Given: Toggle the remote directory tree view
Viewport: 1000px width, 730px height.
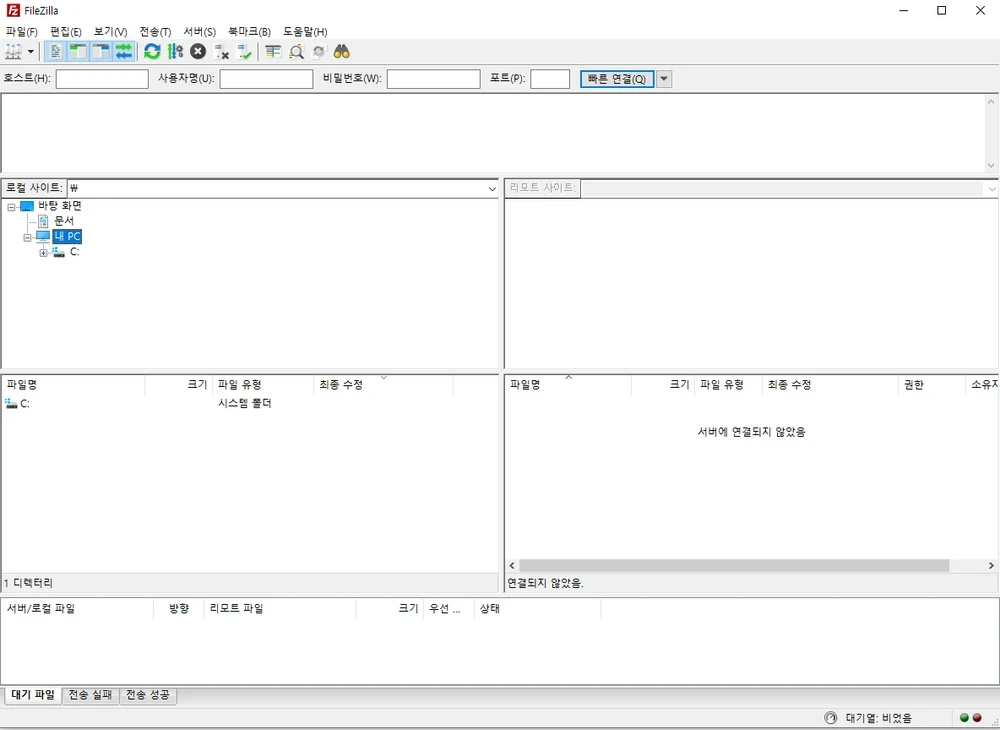Looking at the screenshot, I should (x=101, y=52).
